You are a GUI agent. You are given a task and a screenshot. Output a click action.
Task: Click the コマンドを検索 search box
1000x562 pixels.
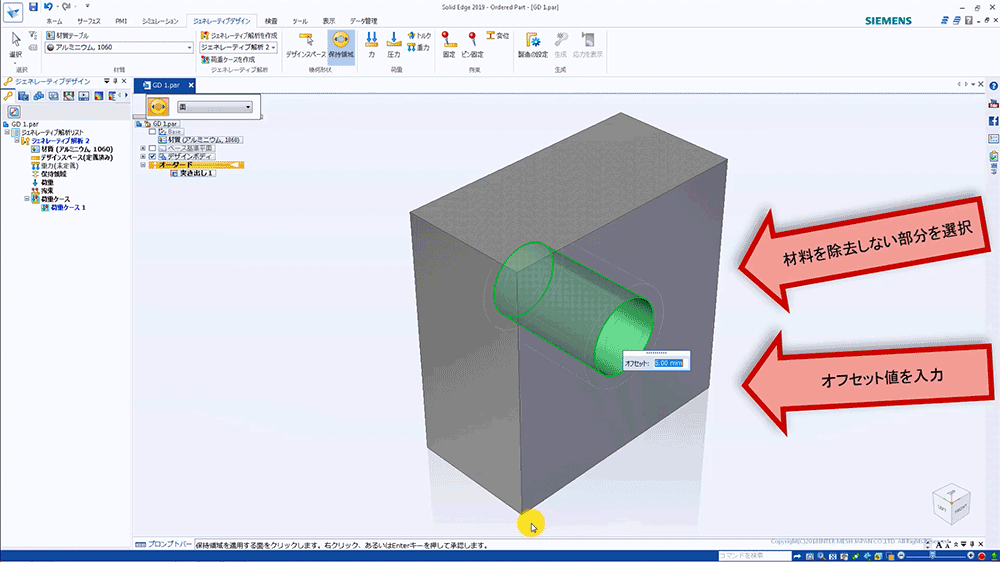click(754, 556)
